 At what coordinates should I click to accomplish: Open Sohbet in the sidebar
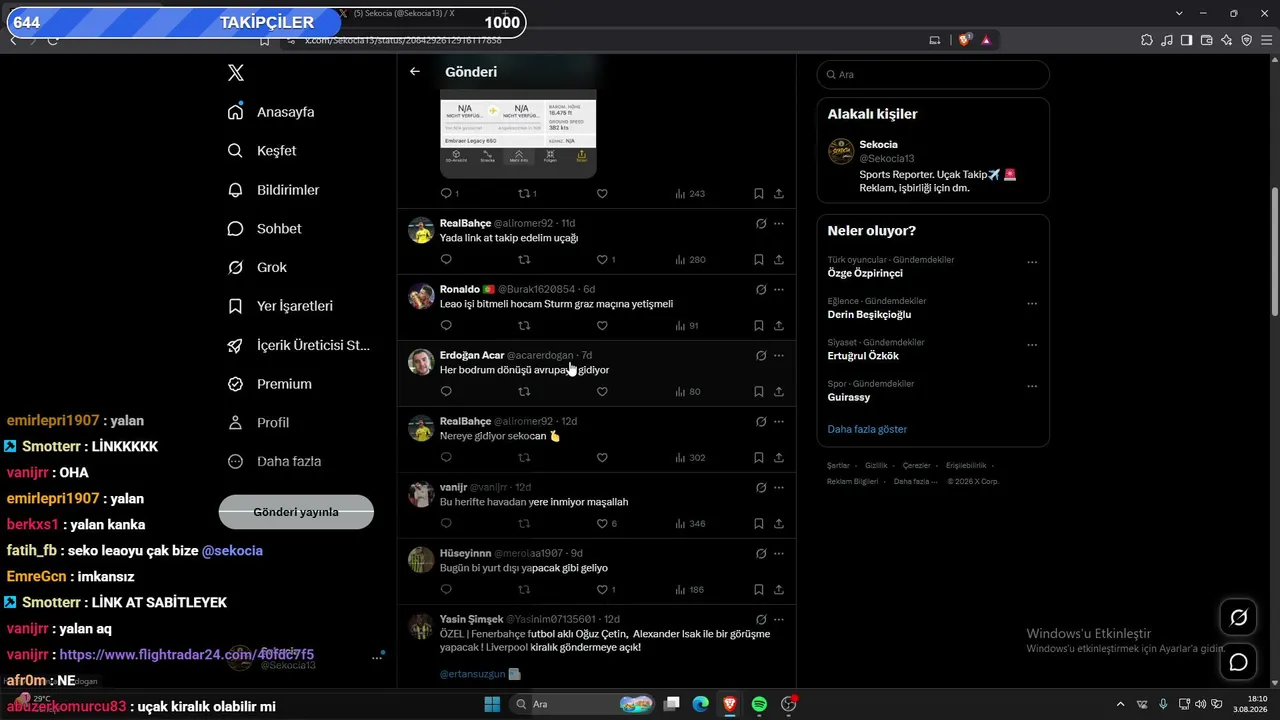pyautogui.click(x=264, y=229)
